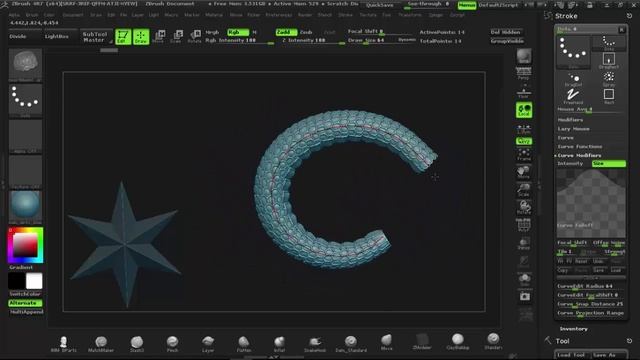Select the DragRect stroke type

coord(609,61)
